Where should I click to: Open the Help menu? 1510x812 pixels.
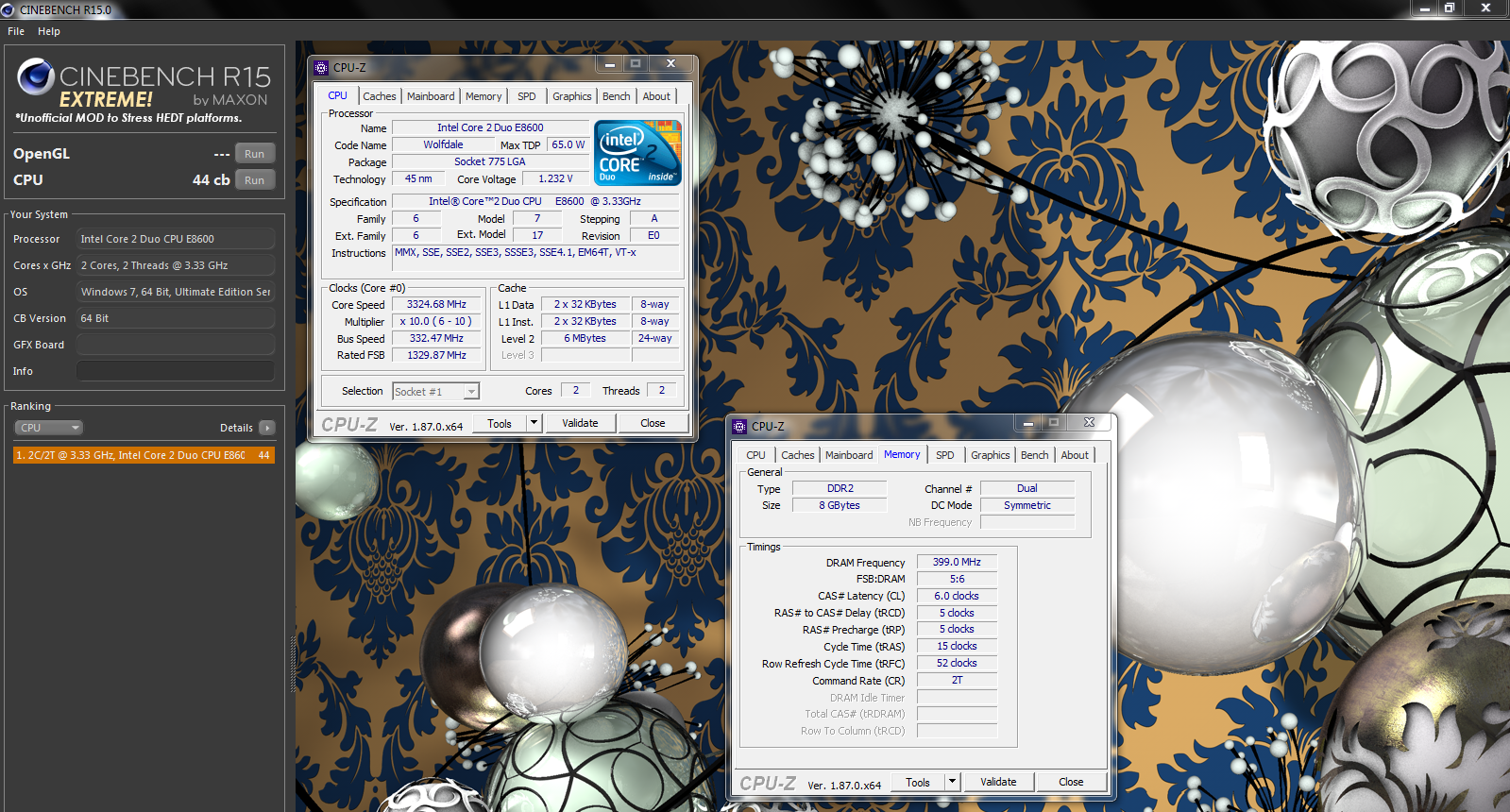coord(49,31)
